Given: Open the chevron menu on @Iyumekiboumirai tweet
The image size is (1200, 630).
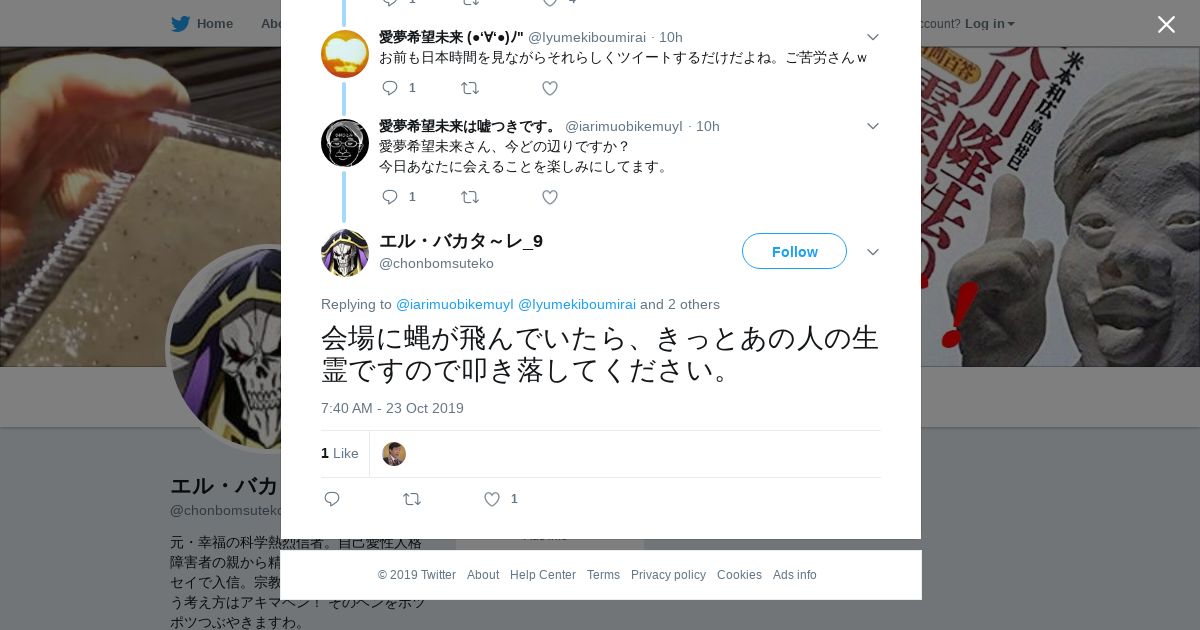Looking at the screenshot, I should 873,37.
